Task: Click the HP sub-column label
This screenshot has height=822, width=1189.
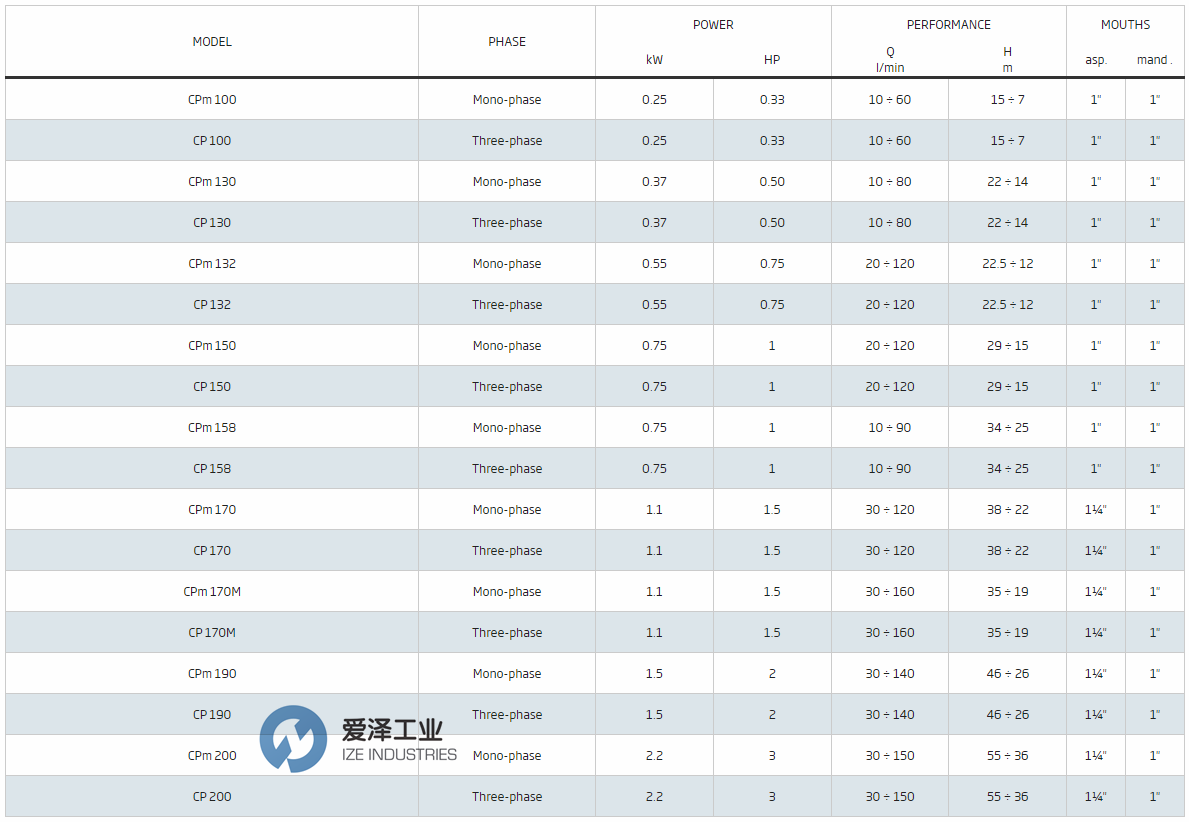Action: pos(771,59)
